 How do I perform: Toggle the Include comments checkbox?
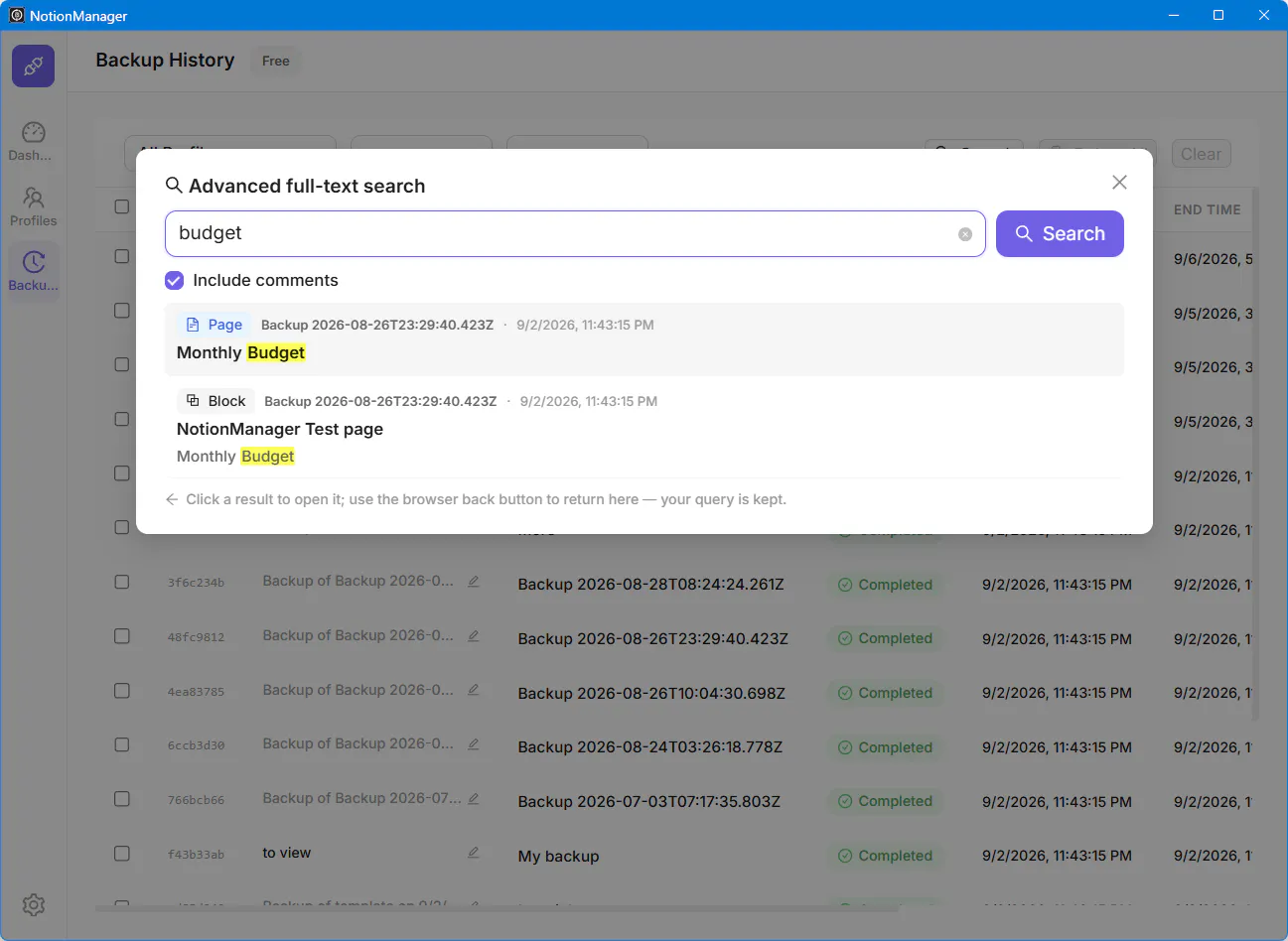pos(174,280)
